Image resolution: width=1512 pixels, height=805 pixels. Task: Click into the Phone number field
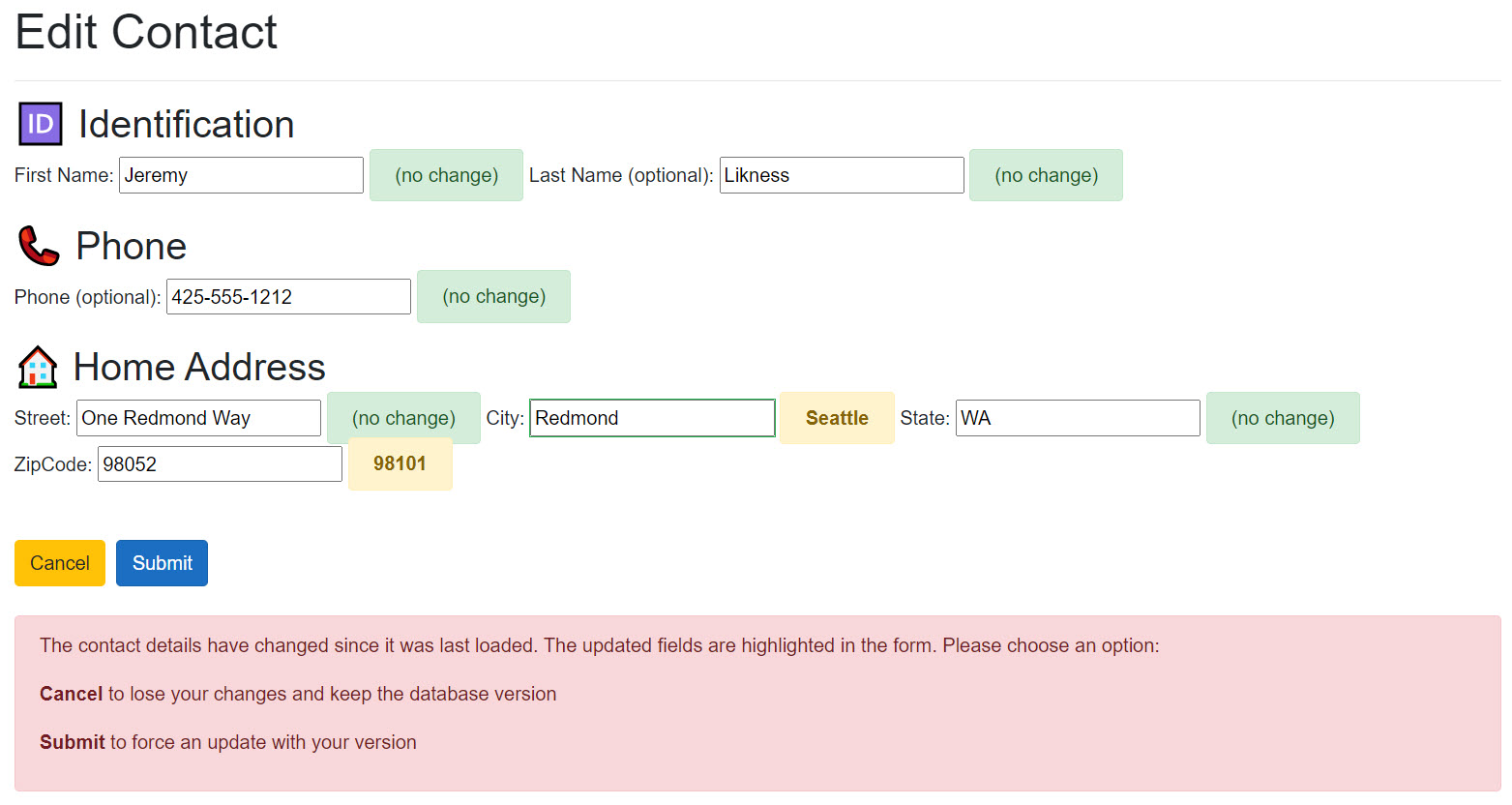pos(288,297)
